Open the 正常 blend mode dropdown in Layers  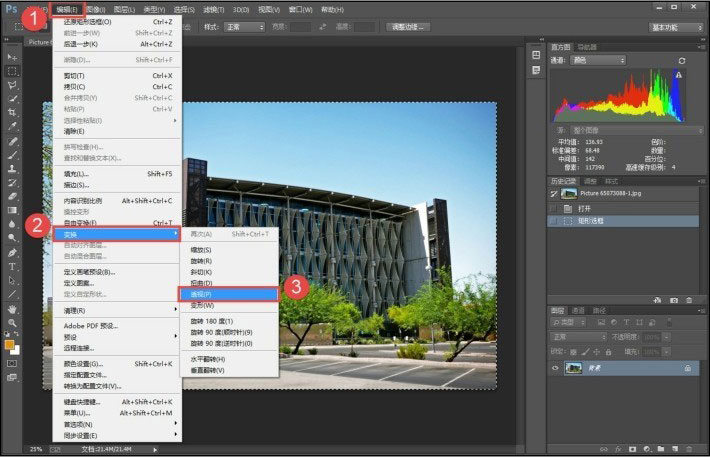[x=578, y=338]
